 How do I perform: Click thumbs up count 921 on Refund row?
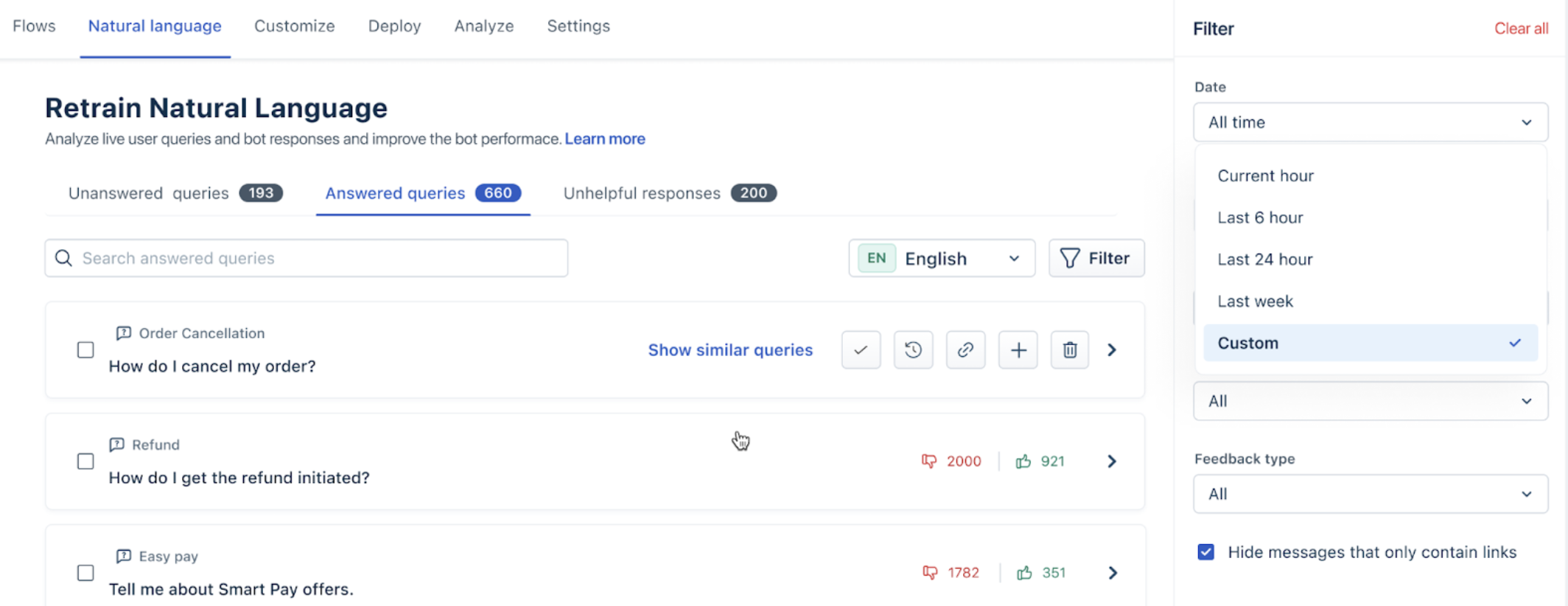point(1040,462)
